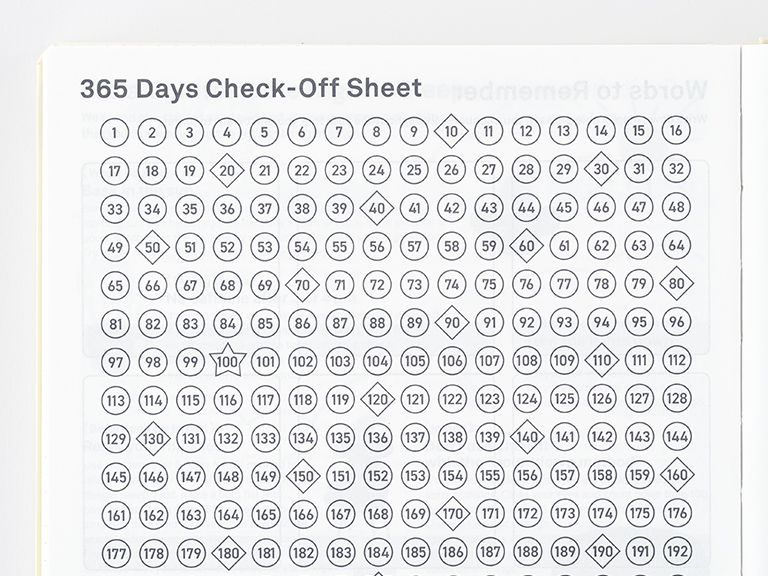This screenshot has width=768, height=576.
Task: Check off the day 75 circle
Action: (x=489, y=284)
